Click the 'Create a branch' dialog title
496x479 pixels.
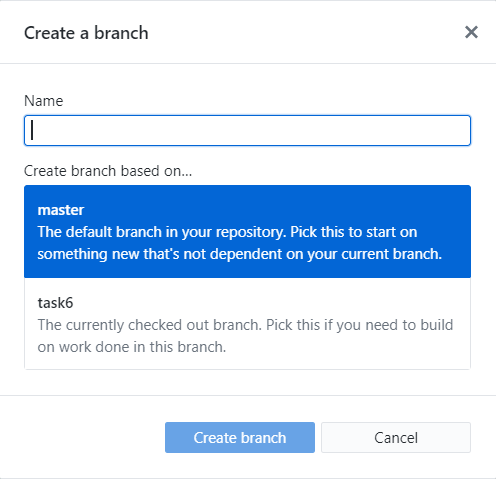point(86,33)
